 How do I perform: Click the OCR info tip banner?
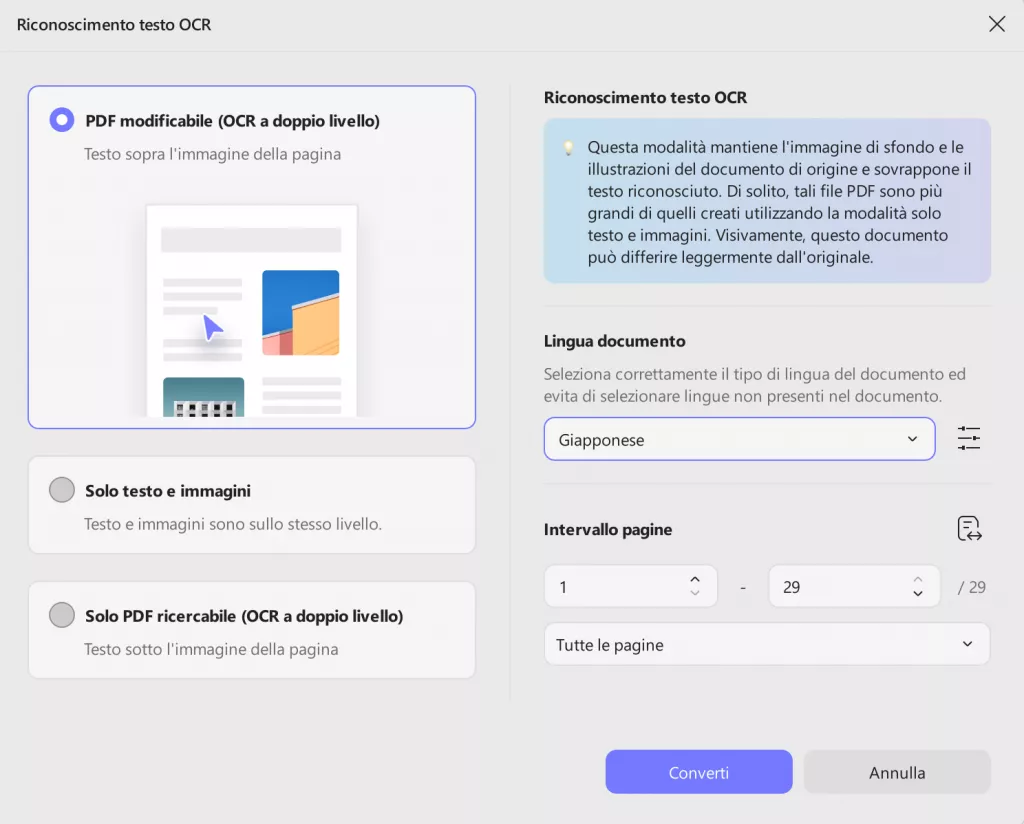pos(766,200)
